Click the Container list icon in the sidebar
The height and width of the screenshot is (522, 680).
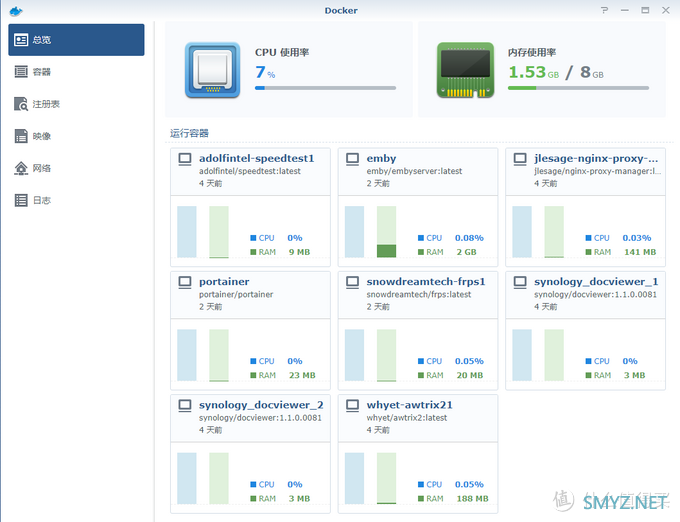pos(21,72)
